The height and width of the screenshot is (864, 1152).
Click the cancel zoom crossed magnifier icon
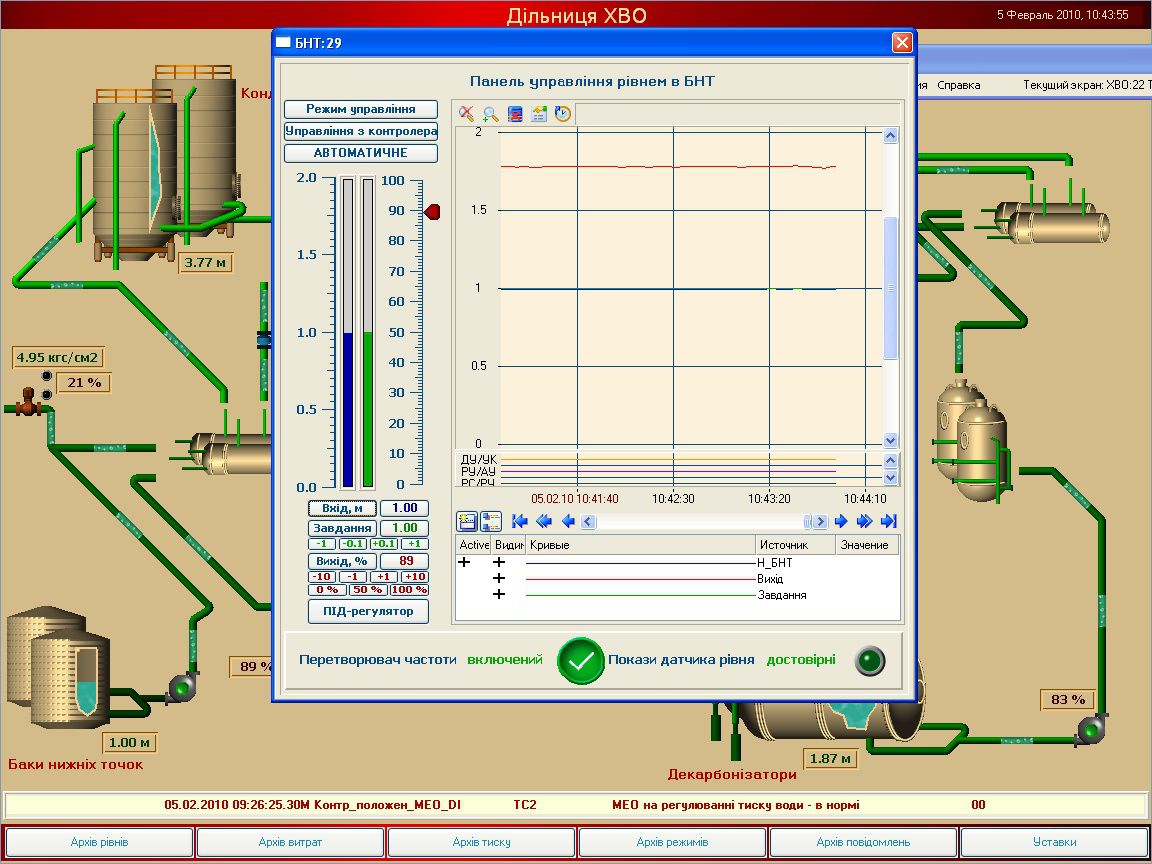[x=467, y=114]
